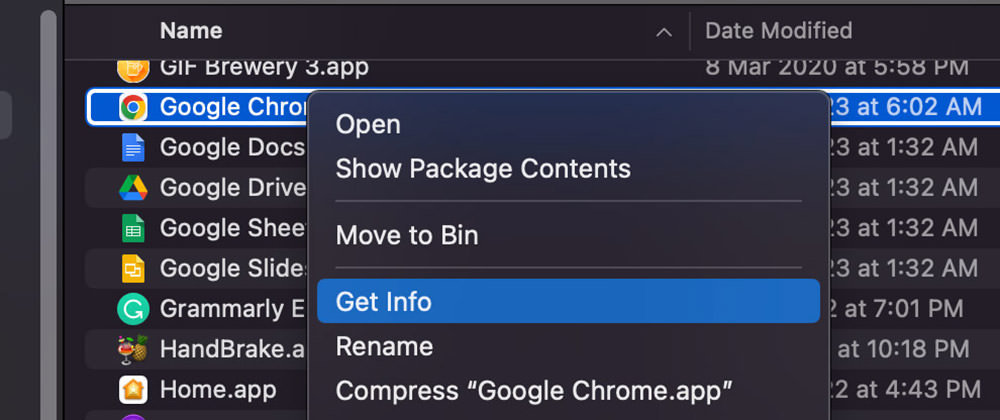Click the GIF Brewery 3 beer mug icon
1000x420 pixels.
pyautogui.click(x=133, y=68)
